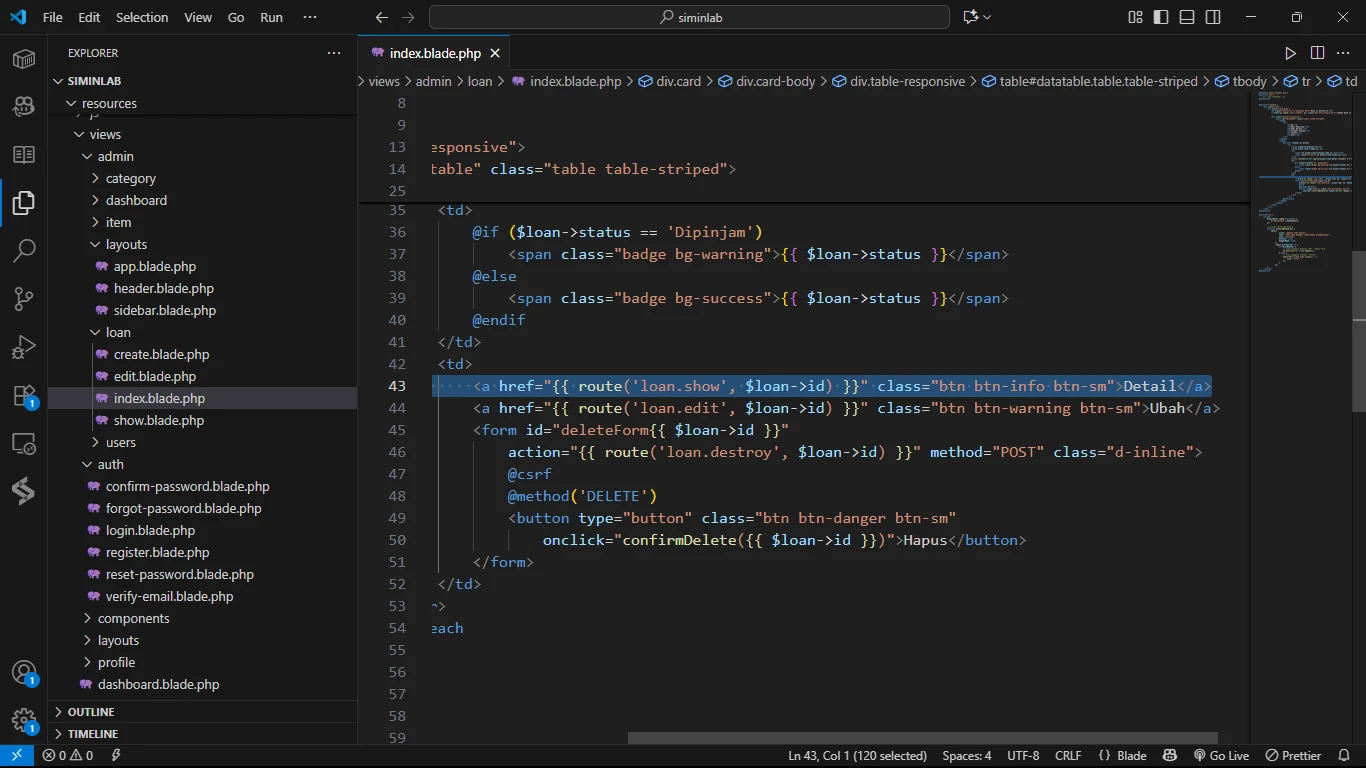Toggle the primary side bar visibility
Viewport: 1366px width, 768px height.
pyautogui.click(x=1161, y=17)
